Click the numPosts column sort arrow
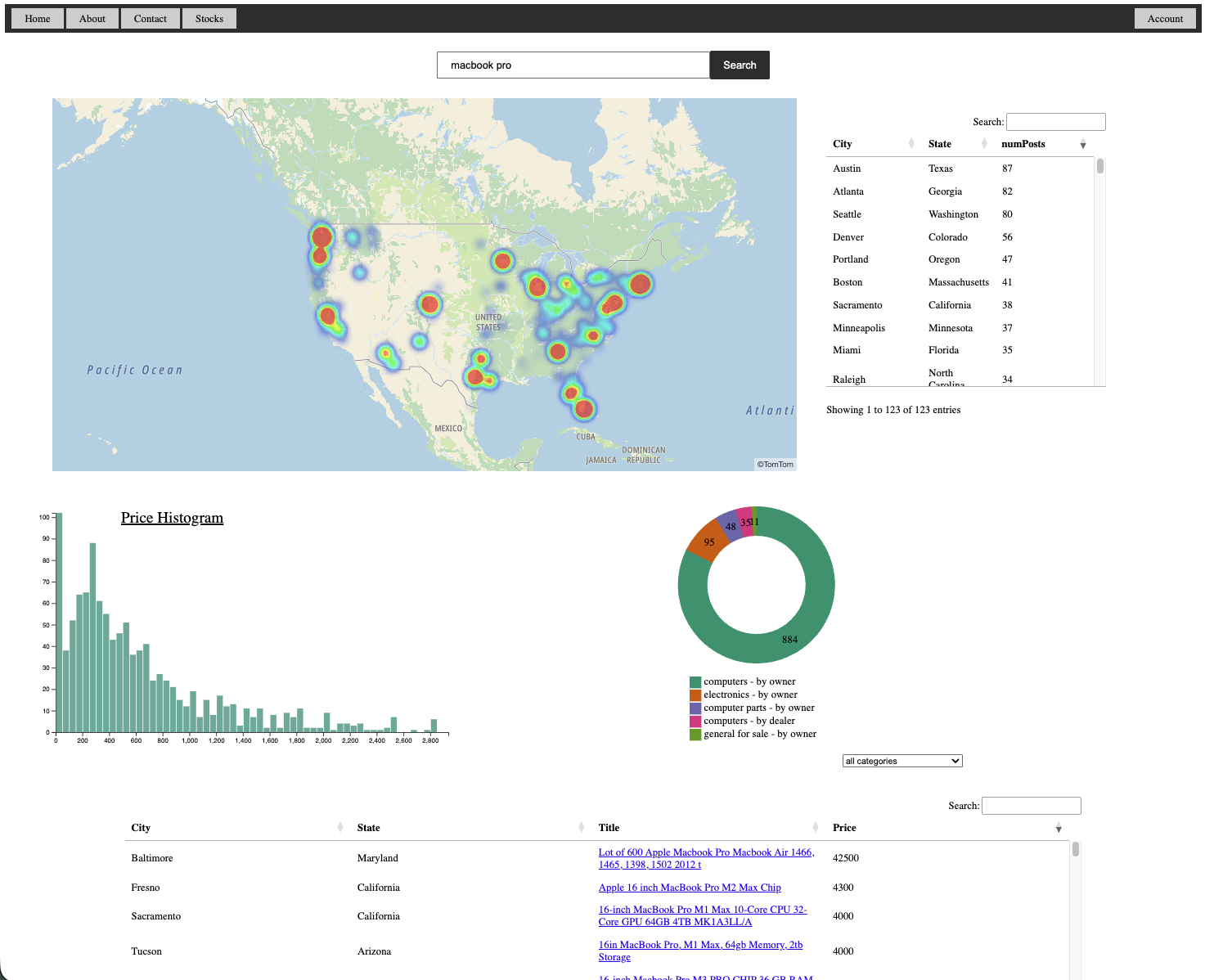This screenshot has width=1205, height=980. coord(1082,145)
